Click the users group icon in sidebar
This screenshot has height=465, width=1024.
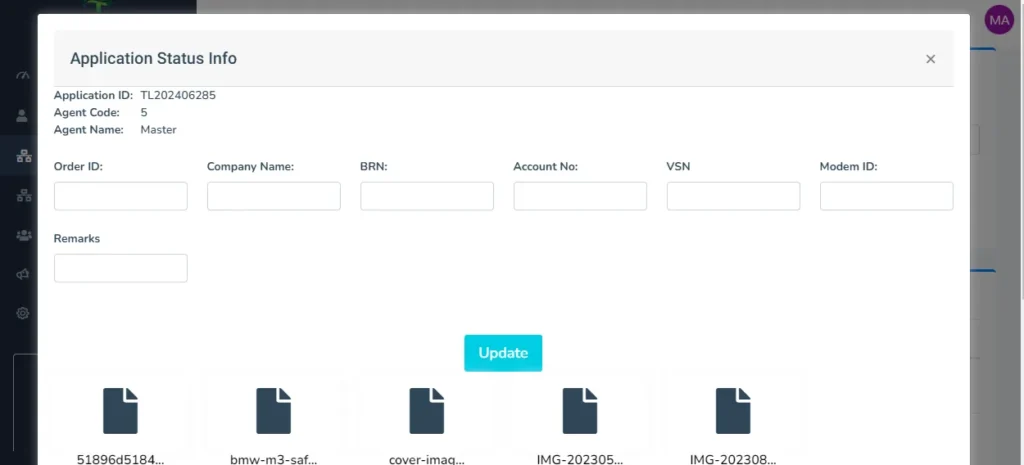22,235
